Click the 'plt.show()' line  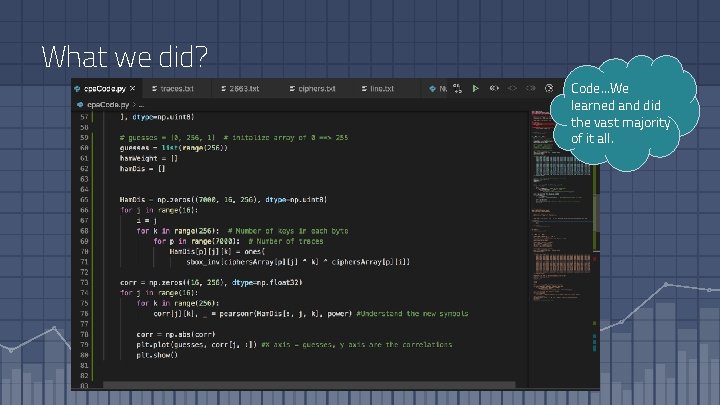tap(157, 355)
